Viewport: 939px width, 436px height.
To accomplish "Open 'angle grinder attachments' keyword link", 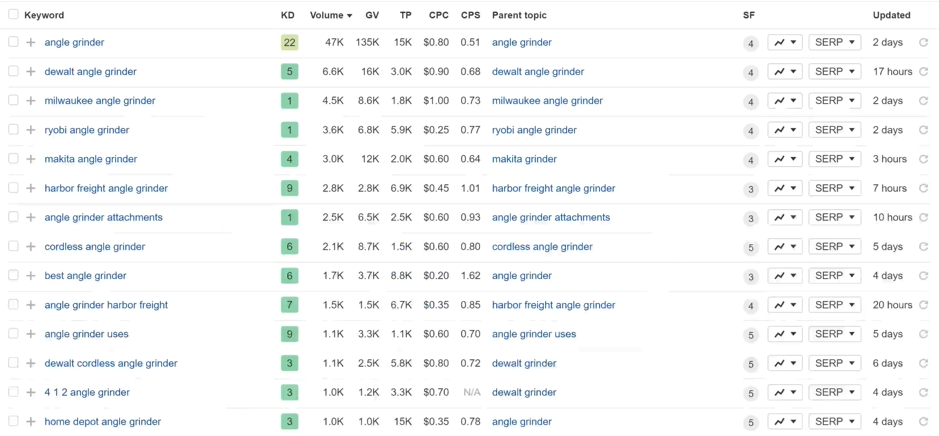I will click(x=104, y=217).
